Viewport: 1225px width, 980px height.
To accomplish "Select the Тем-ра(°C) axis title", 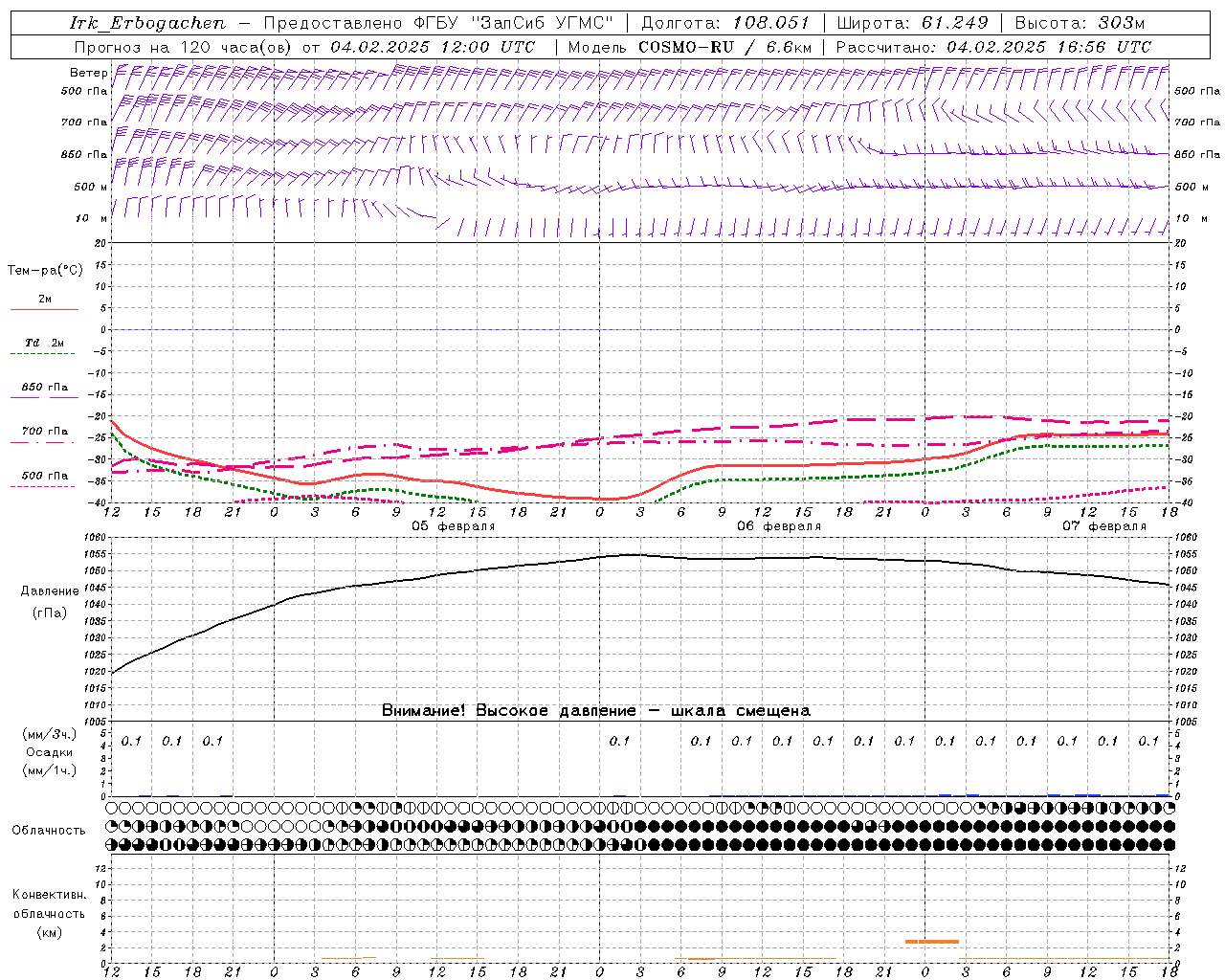I will [45, 271].
